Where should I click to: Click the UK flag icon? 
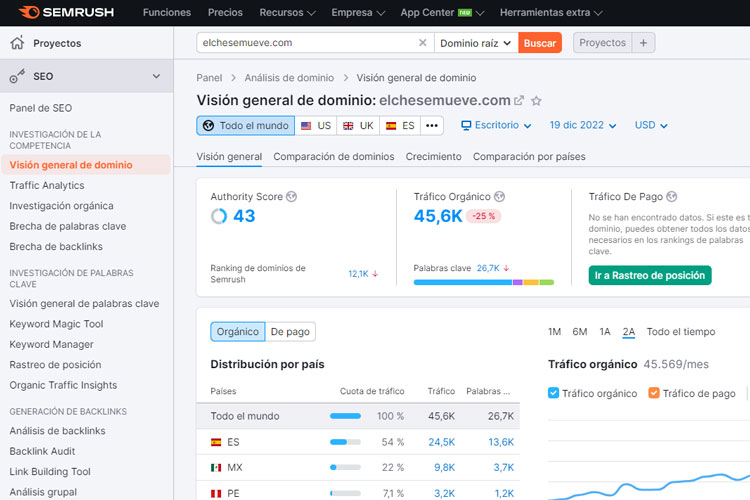(x=348, y=126)
